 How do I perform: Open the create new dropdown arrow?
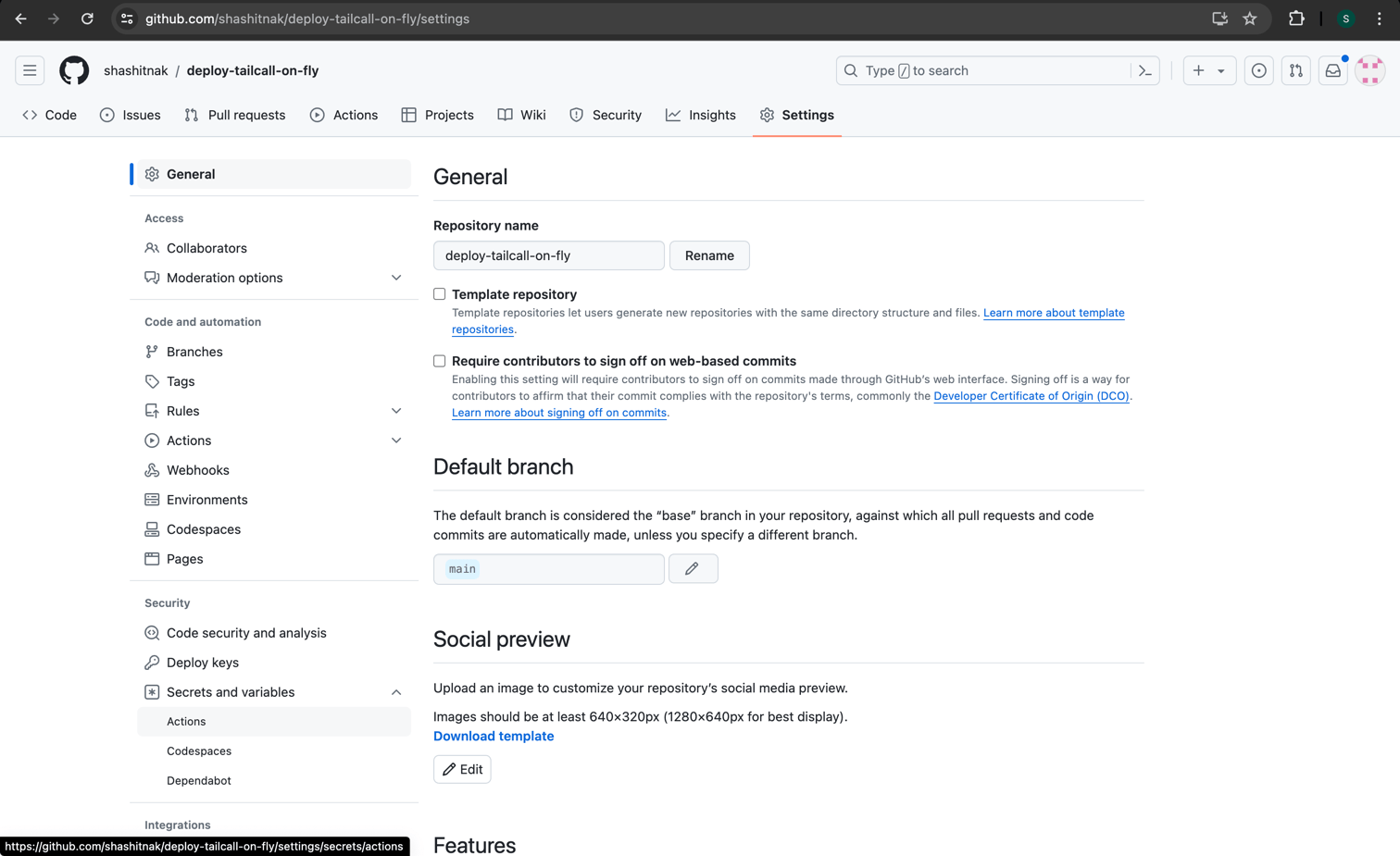click(x=1220, y=70)
